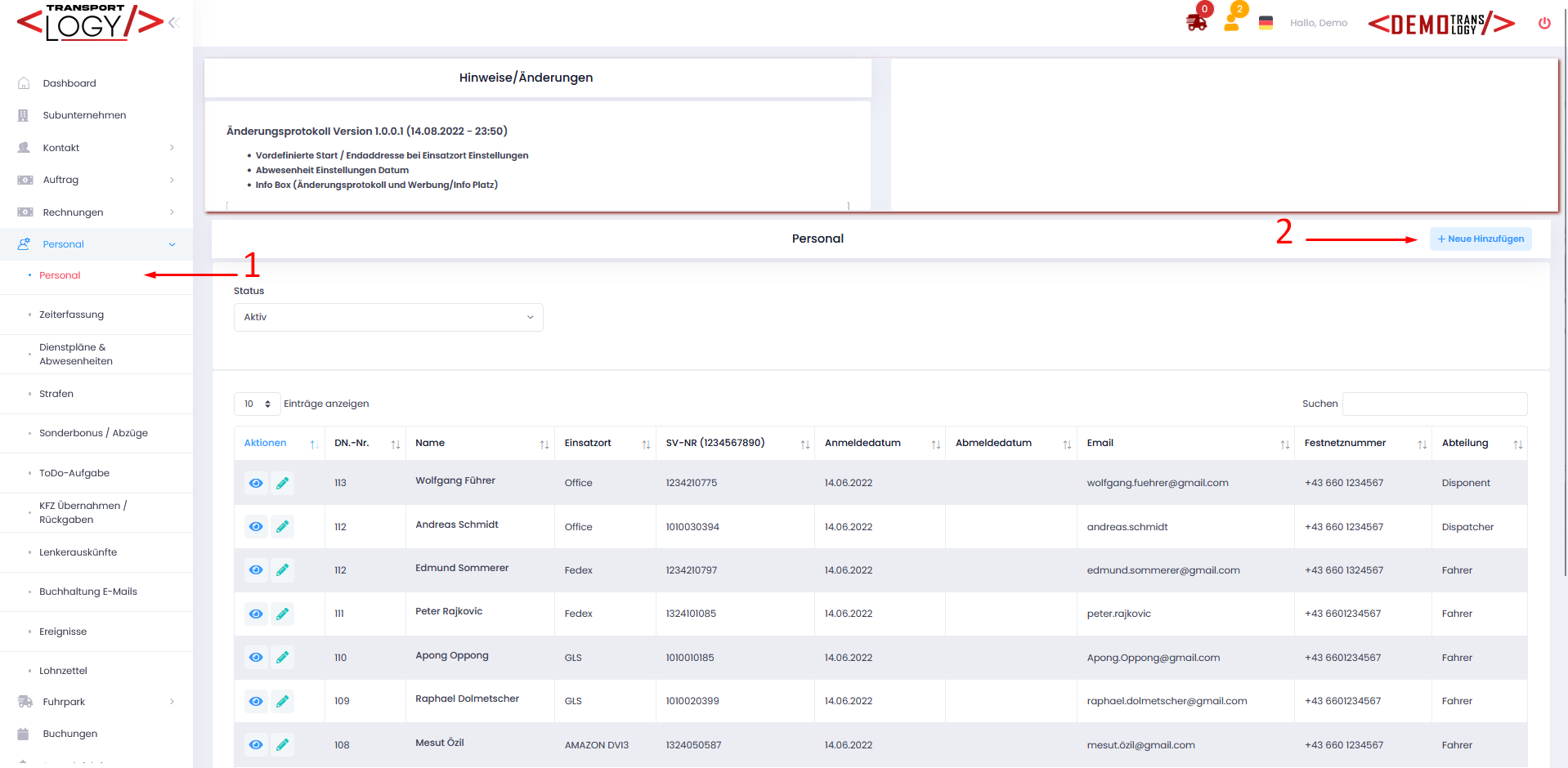Change the entries-per-page selector showing 10

point(257,404)
